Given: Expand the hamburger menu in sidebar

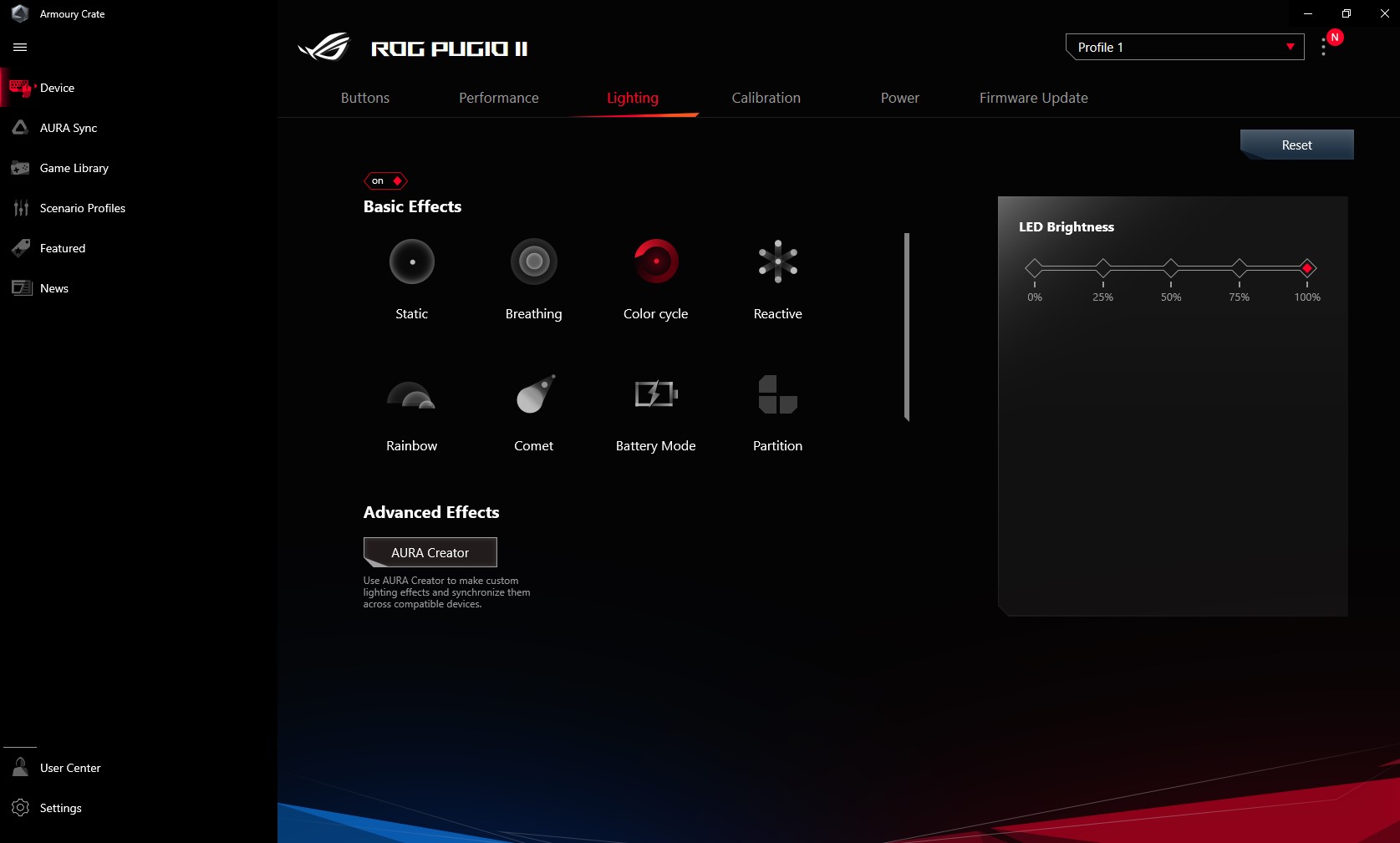Looking at the screenshot, I should [x=20, y=48].
